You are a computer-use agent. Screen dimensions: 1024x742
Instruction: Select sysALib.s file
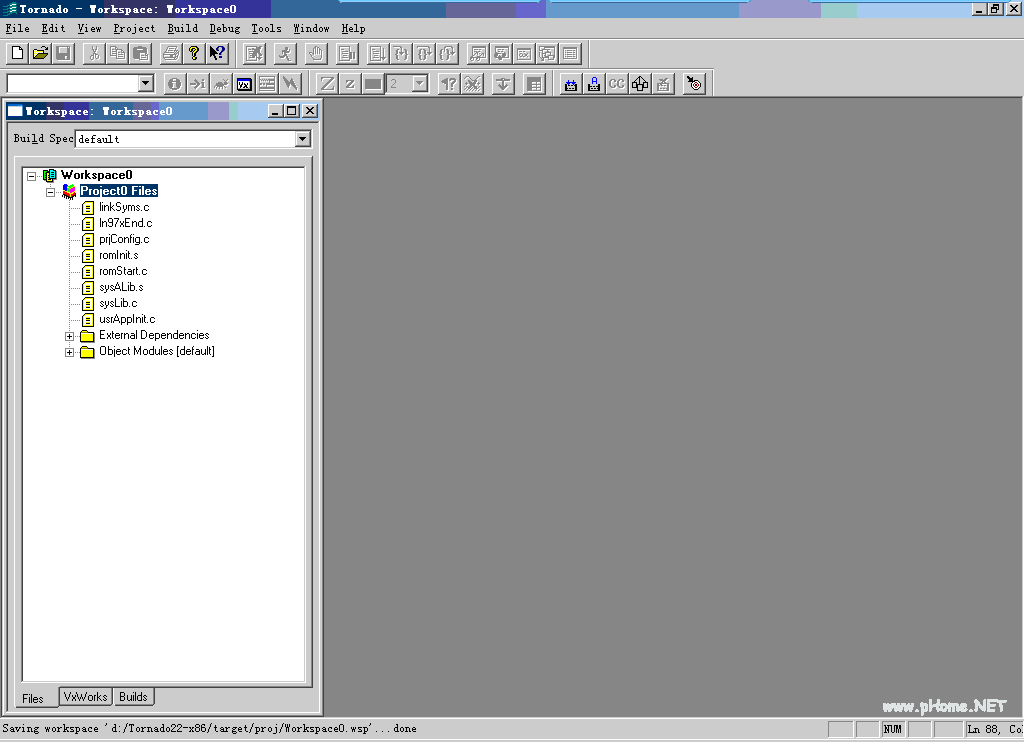tap(121, 287)
